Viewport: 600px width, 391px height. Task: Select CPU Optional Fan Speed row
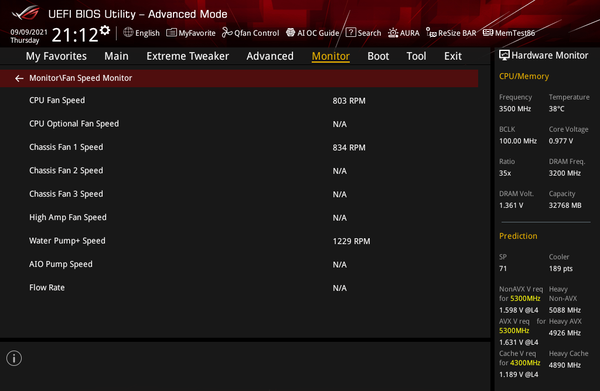click(x=239, y=124)
